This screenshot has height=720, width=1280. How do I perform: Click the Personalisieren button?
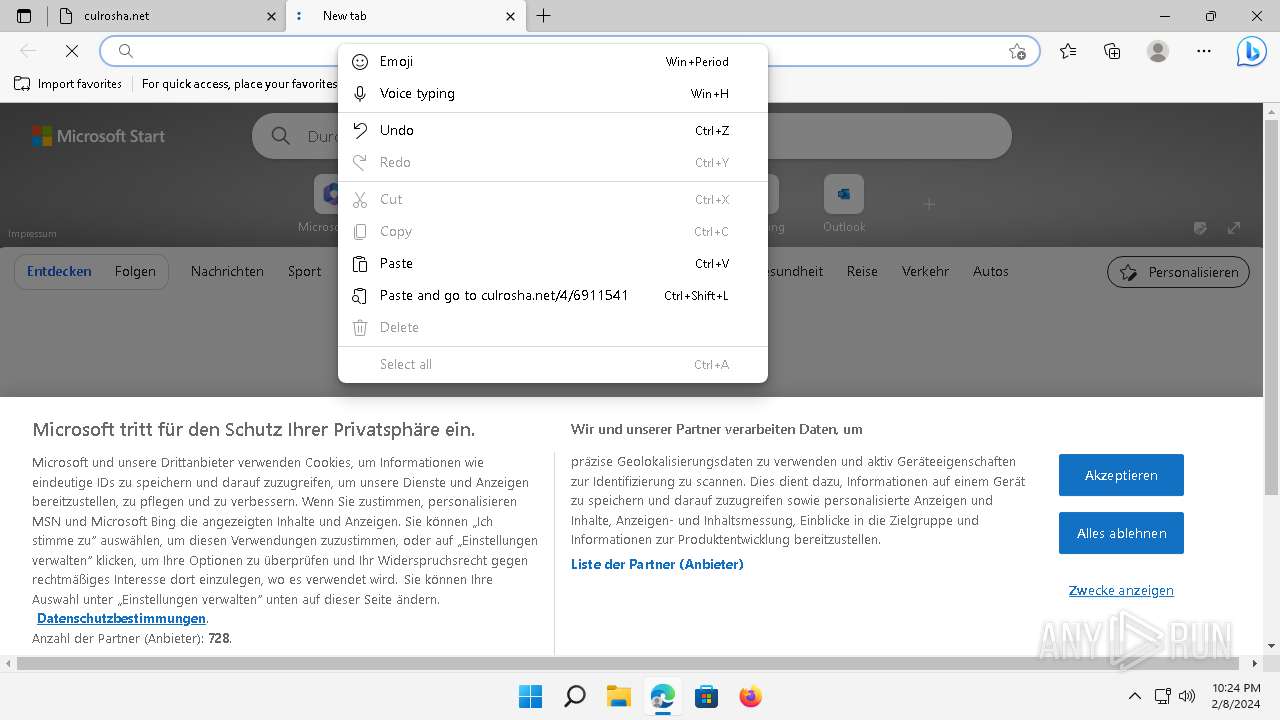pyautogui.click(x=1178, y=272)
